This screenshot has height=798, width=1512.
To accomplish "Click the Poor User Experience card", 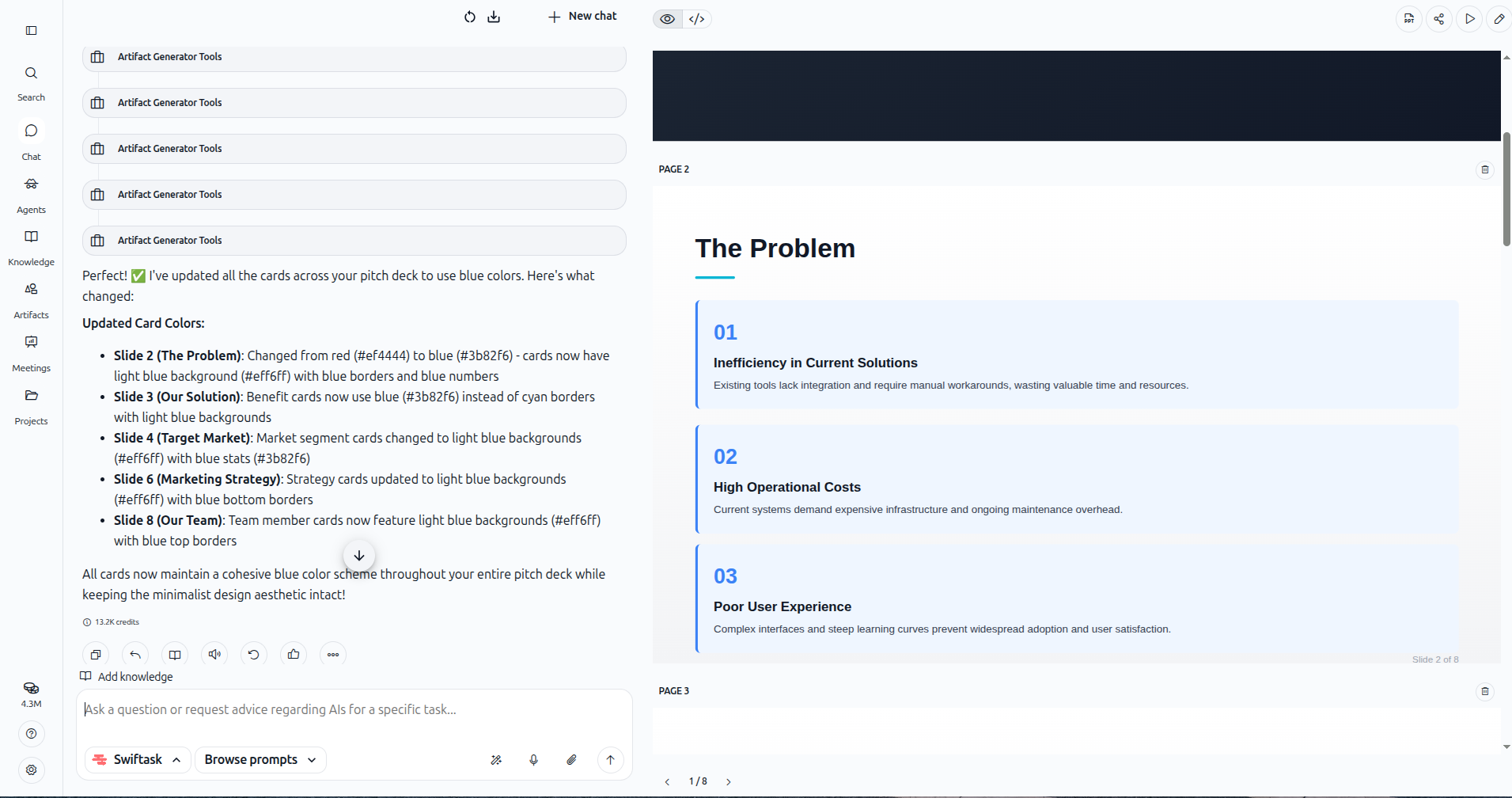I will [1077, 598].
